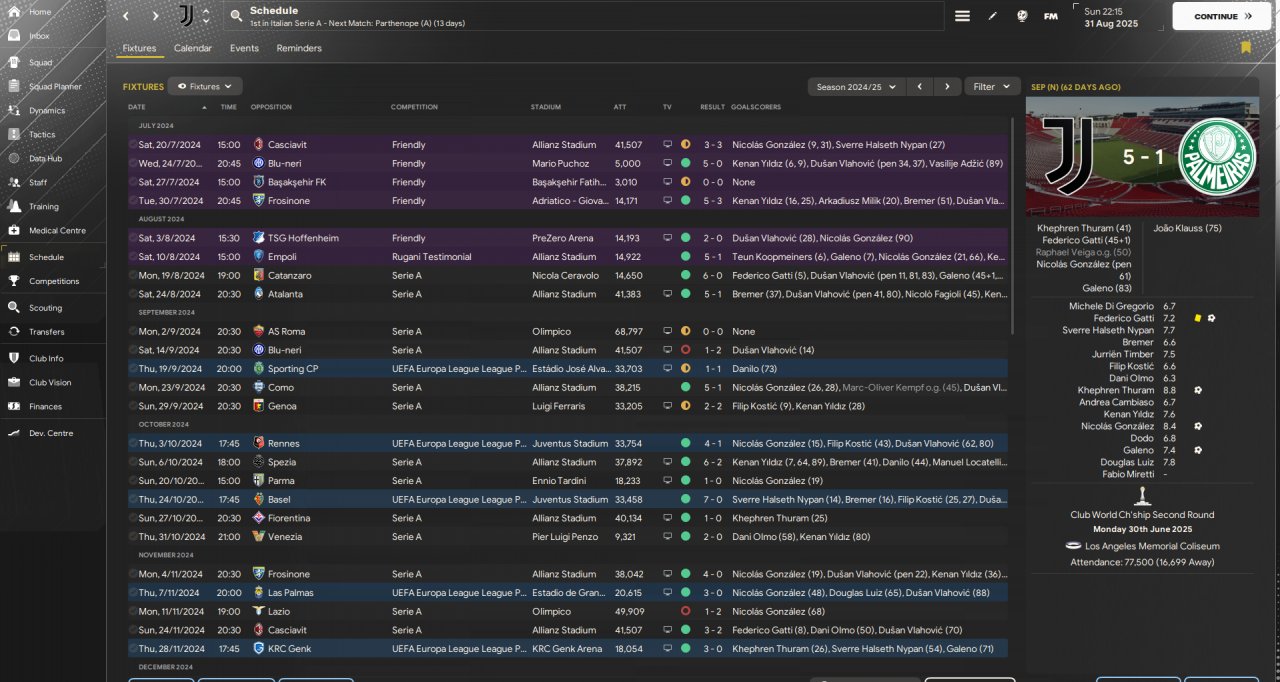Switch to the Reminders tab
This screenshot has width=1280, height=682.
point(299,48)
